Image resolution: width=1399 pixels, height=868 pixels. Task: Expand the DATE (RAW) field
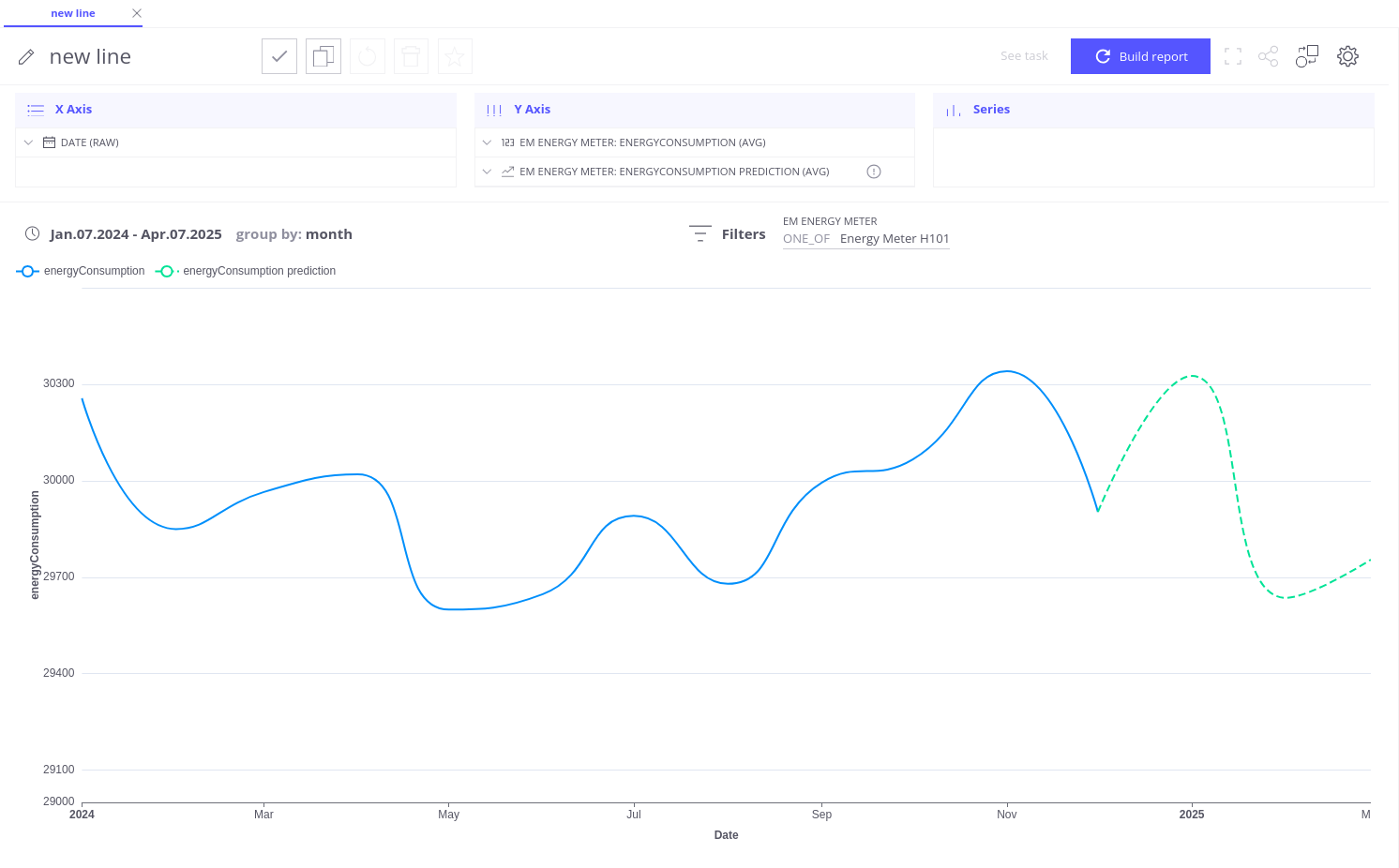pyautogui.click(x=29, y=142)
